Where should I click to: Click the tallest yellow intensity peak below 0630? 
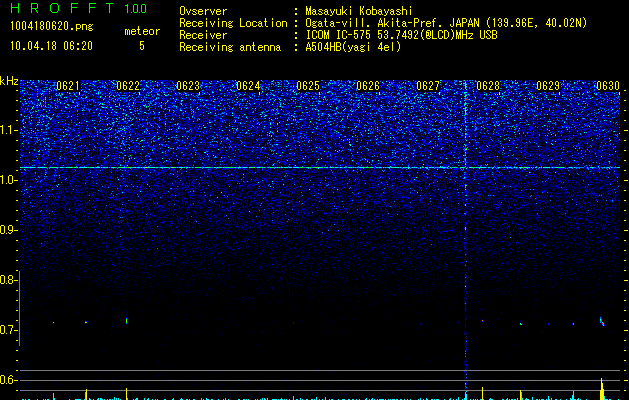602,389
